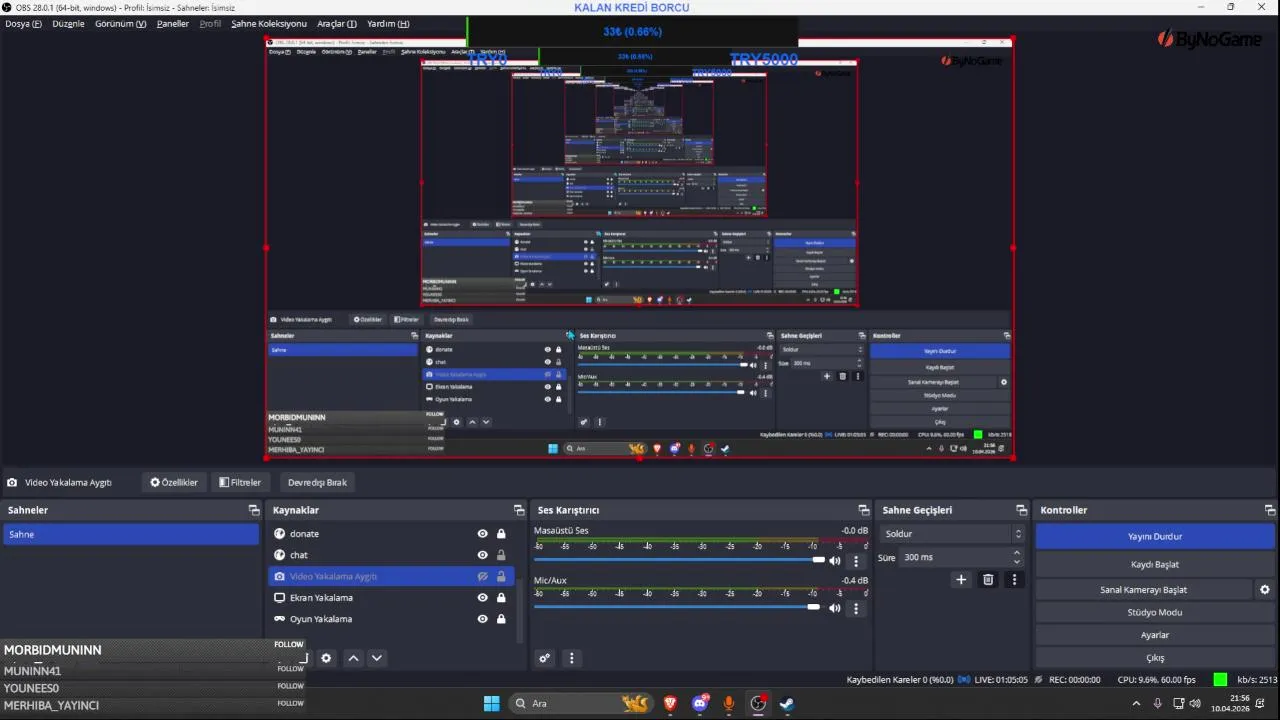Image resolution: width=1280 pixels, height=720 pixels.
Task: Undock the Kaynaklar panel
Action: (x=519, y=510)
